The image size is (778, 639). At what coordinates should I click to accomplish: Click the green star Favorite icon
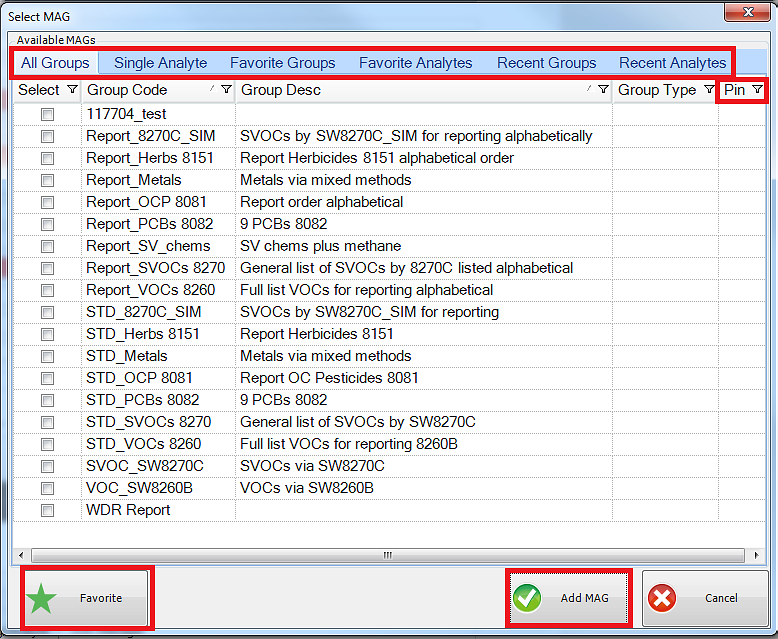[x=42, y=598]
